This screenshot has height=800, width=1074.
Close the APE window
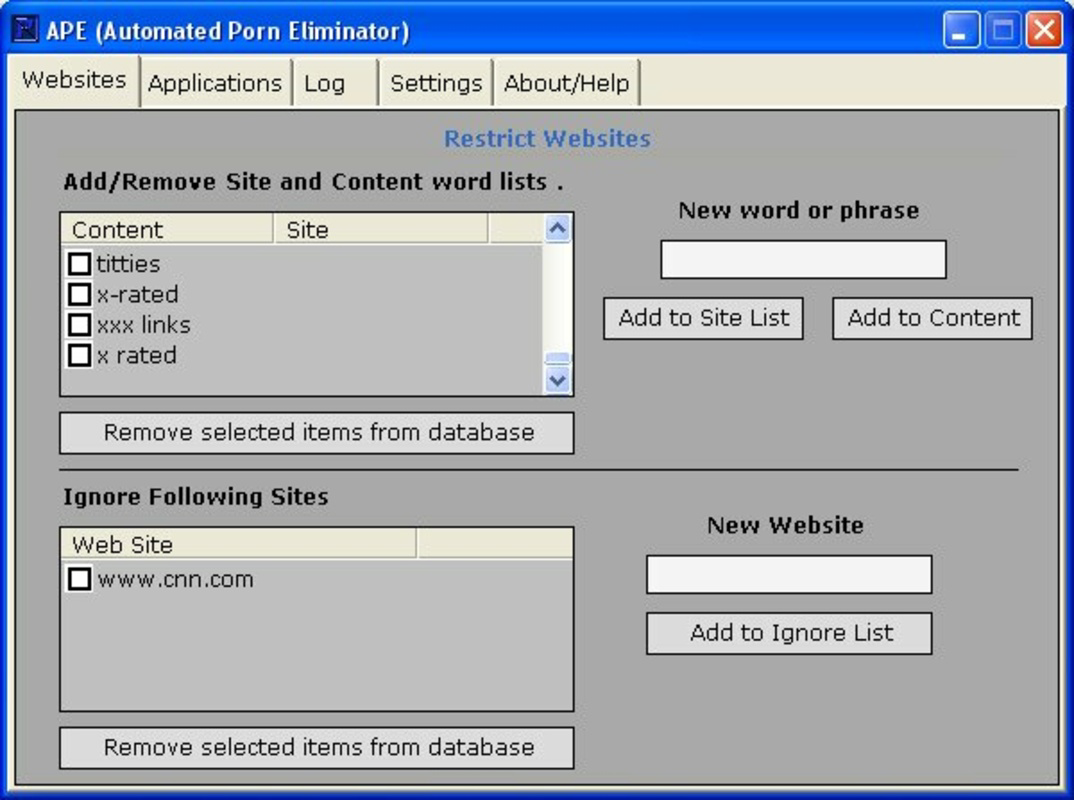click(x=1044, y=30)
